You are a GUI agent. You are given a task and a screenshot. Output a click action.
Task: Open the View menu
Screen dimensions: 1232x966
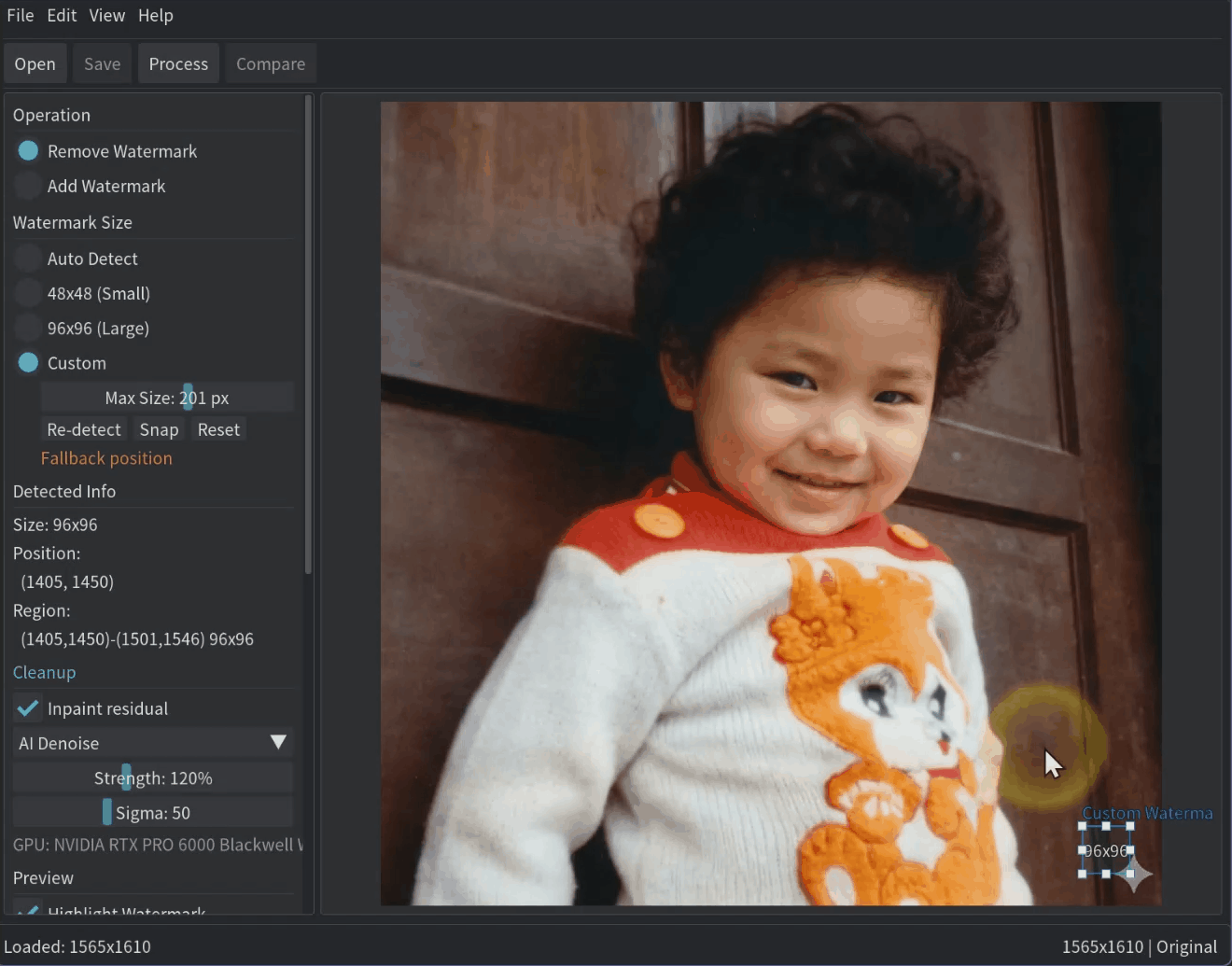point(106,16)
